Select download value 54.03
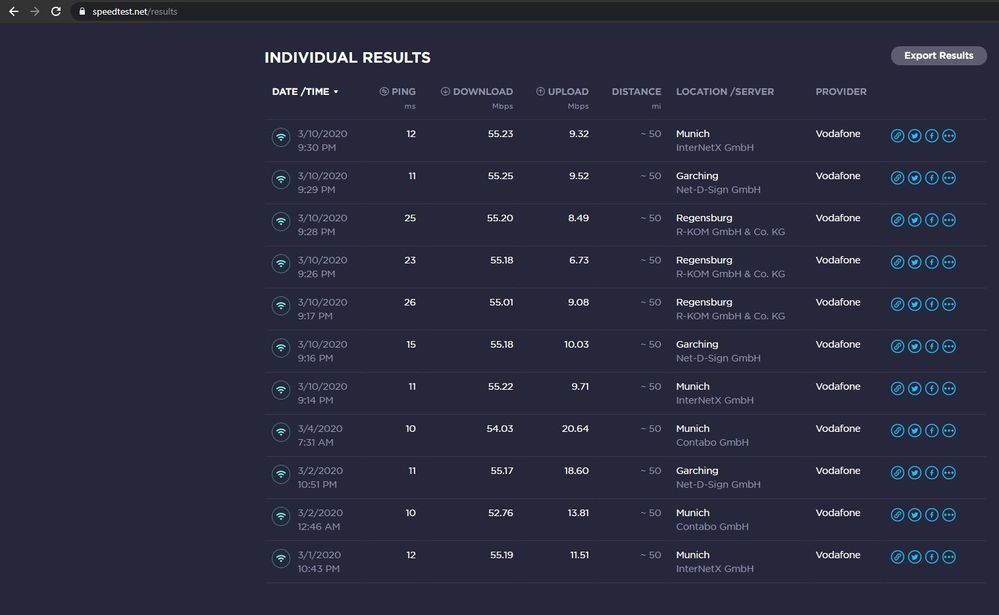Screen dimensions: 999x615 click(x=500, y=428)
